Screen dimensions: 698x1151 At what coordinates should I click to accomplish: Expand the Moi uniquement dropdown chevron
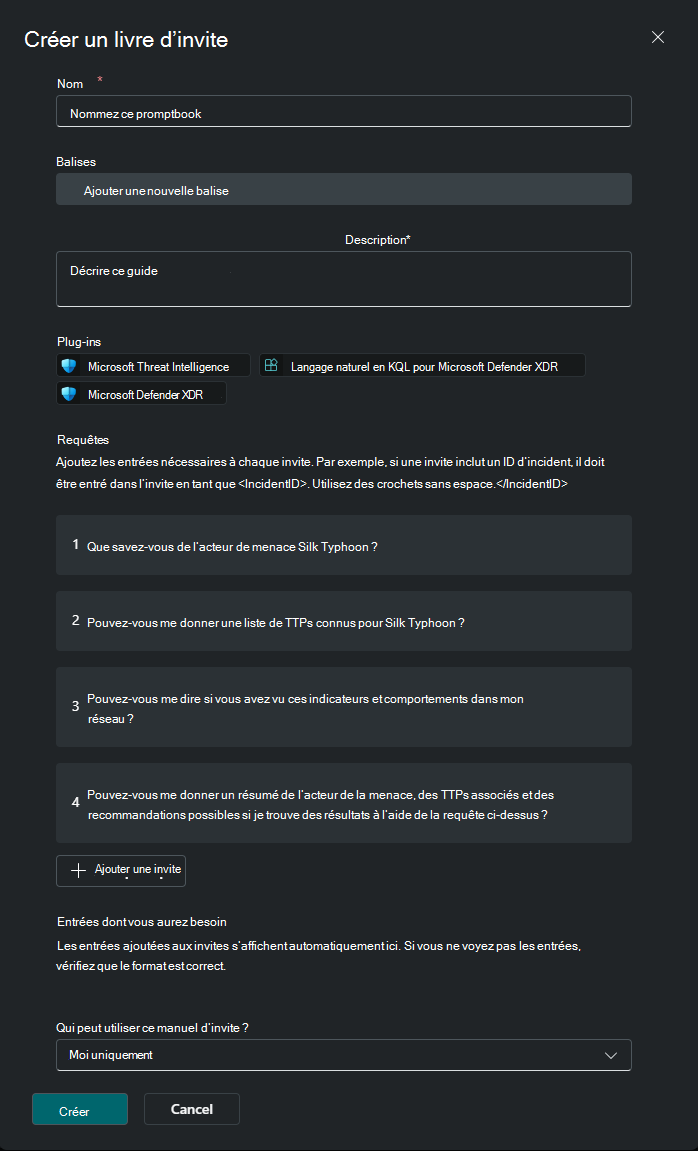click(612, 1055)
